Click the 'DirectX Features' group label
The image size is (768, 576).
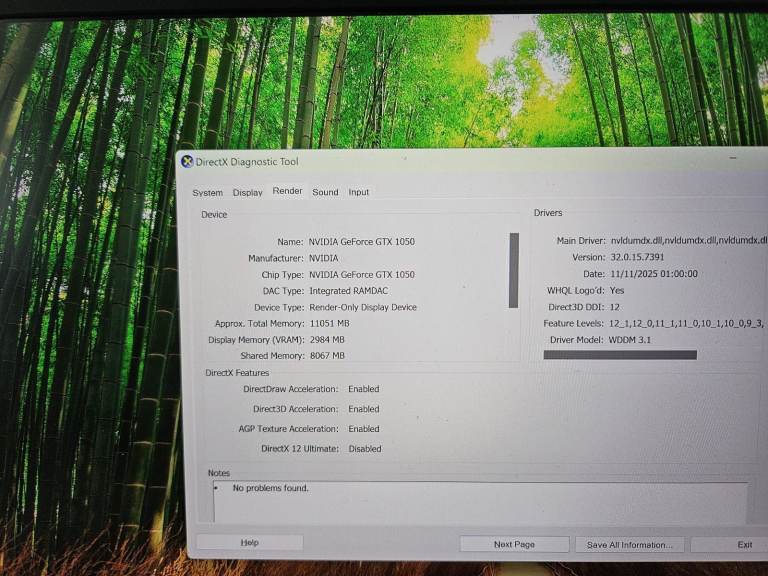coord(237,373)
